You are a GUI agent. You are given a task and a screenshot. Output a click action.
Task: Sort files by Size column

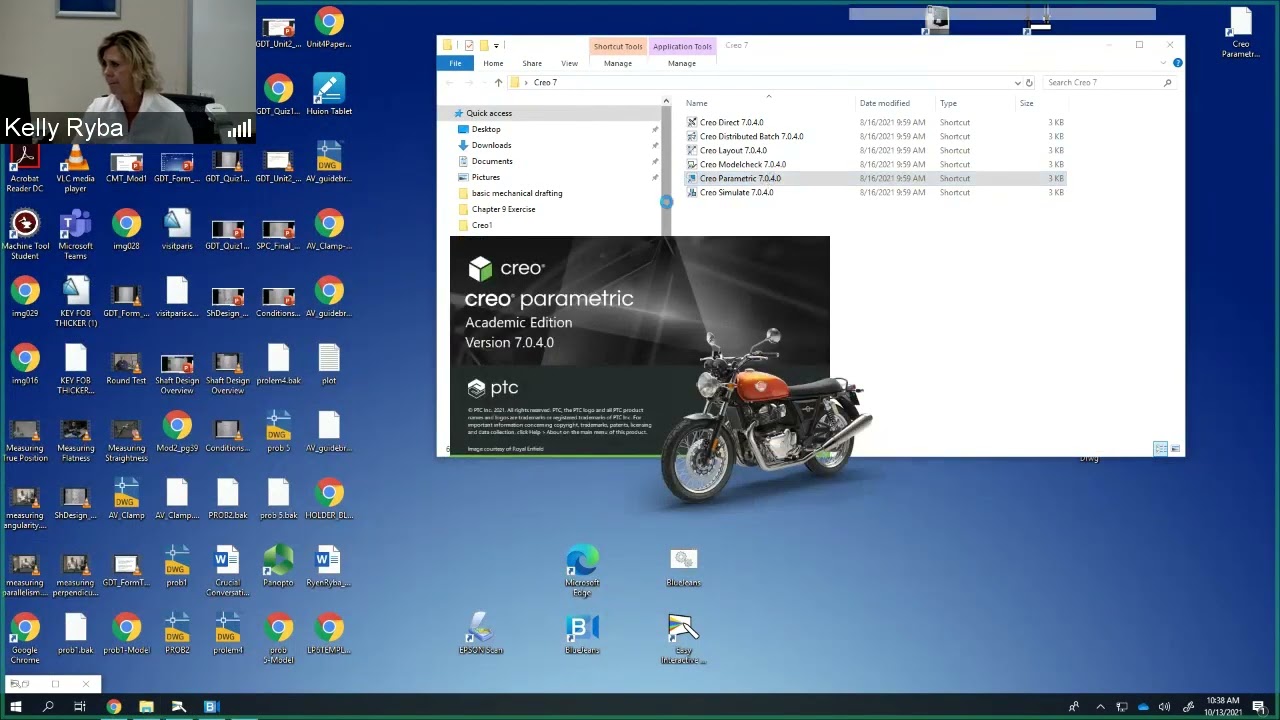[1026, 103]
